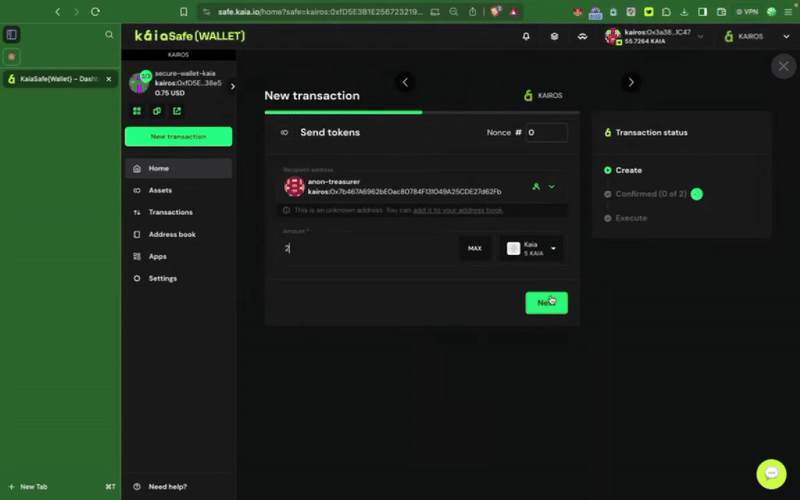Open block explorer link icon for safe

177,111
